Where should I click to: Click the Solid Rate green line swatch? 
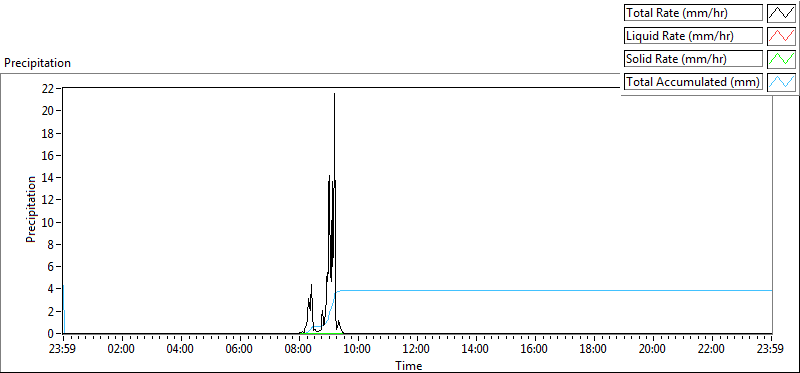pyautogui.click(x=781, y=59)
